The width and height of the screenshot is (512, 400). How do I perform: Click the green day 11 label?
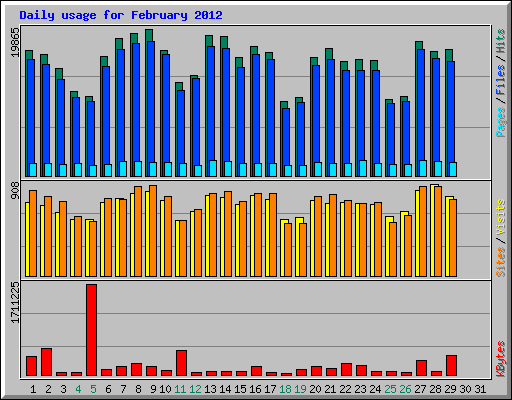(x=180, y=389)
